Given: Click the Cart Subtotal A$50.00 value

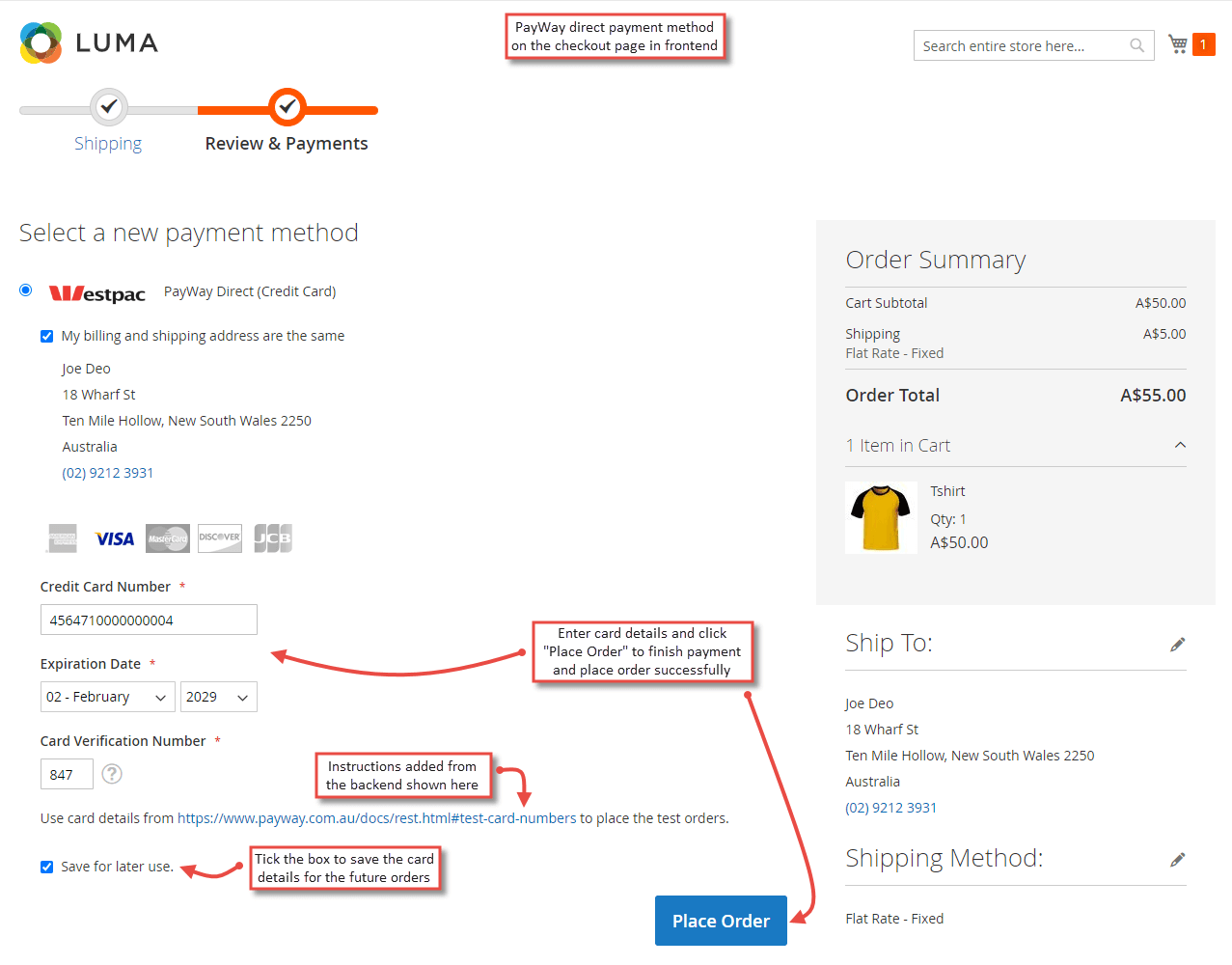Looking at the screenshot, I should coord(1161,303).
